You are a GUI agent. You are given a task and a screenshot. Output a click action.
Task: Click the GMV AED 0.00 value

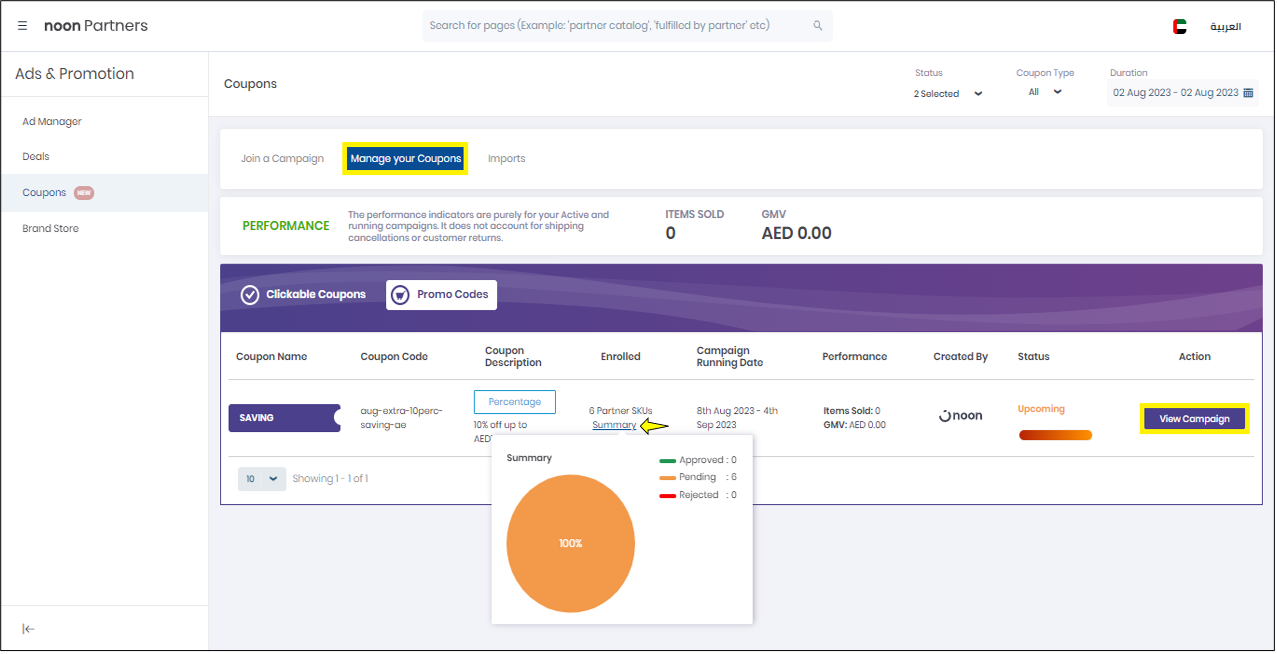(797, 233)
